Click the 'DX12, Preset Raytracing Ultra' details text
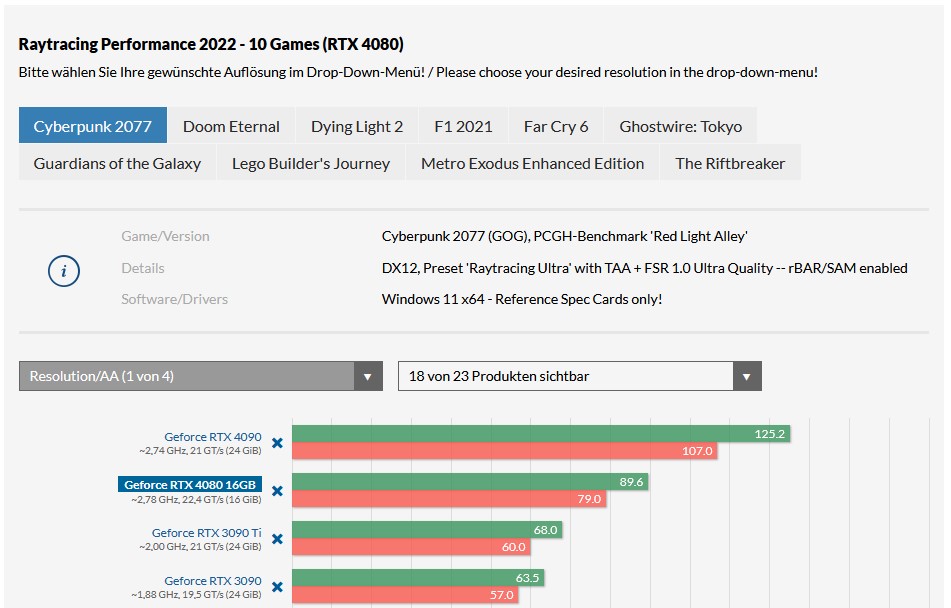The image size is (951, 608). [645, 268]
